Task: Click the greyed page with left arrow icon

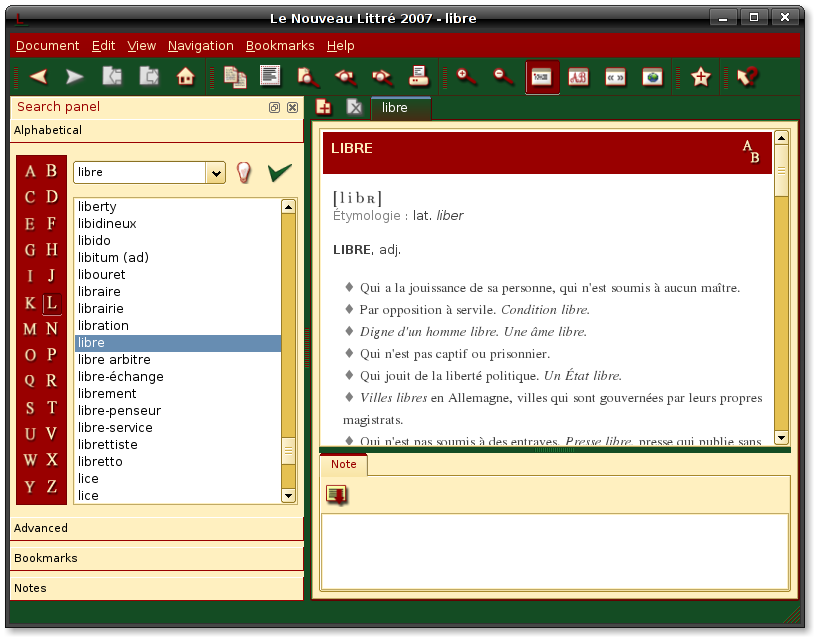Action: point(112,77)
